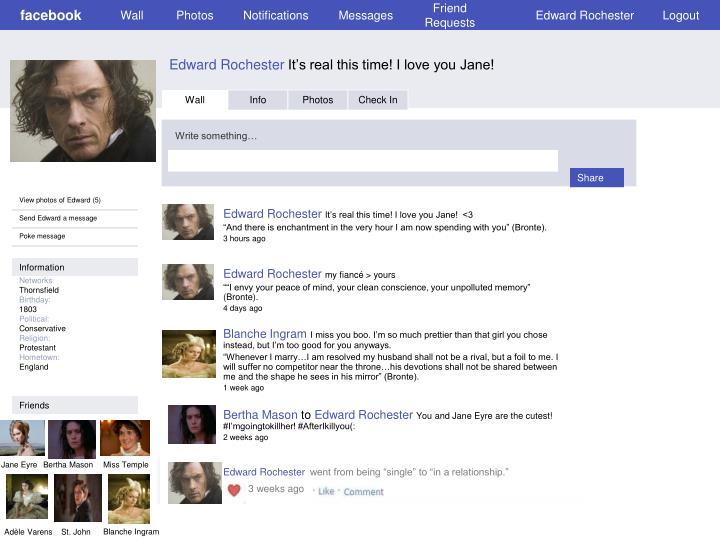Switch to the Info profile tab
Image resolution: width=720 pixels, height=540 pixels.
pyautogui.click(x=258, y=100)
